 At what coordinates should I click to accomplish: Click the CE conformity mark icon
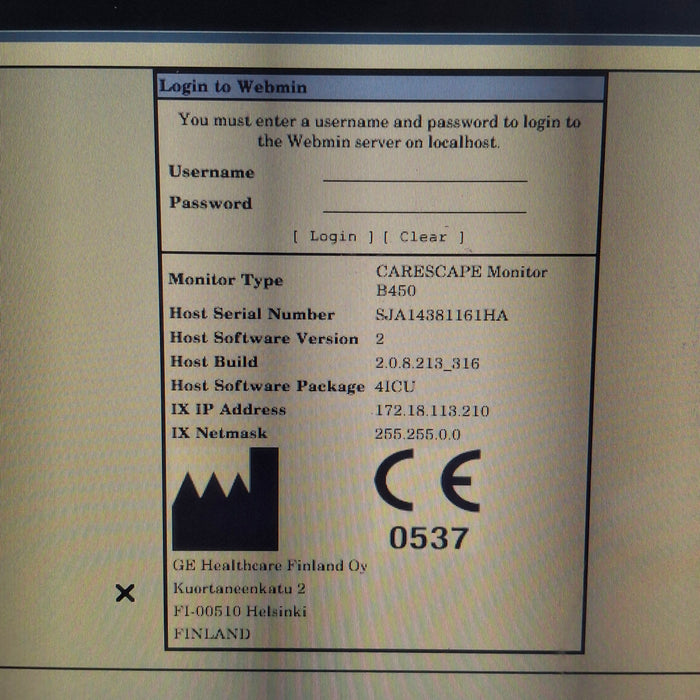coord(428,480)
